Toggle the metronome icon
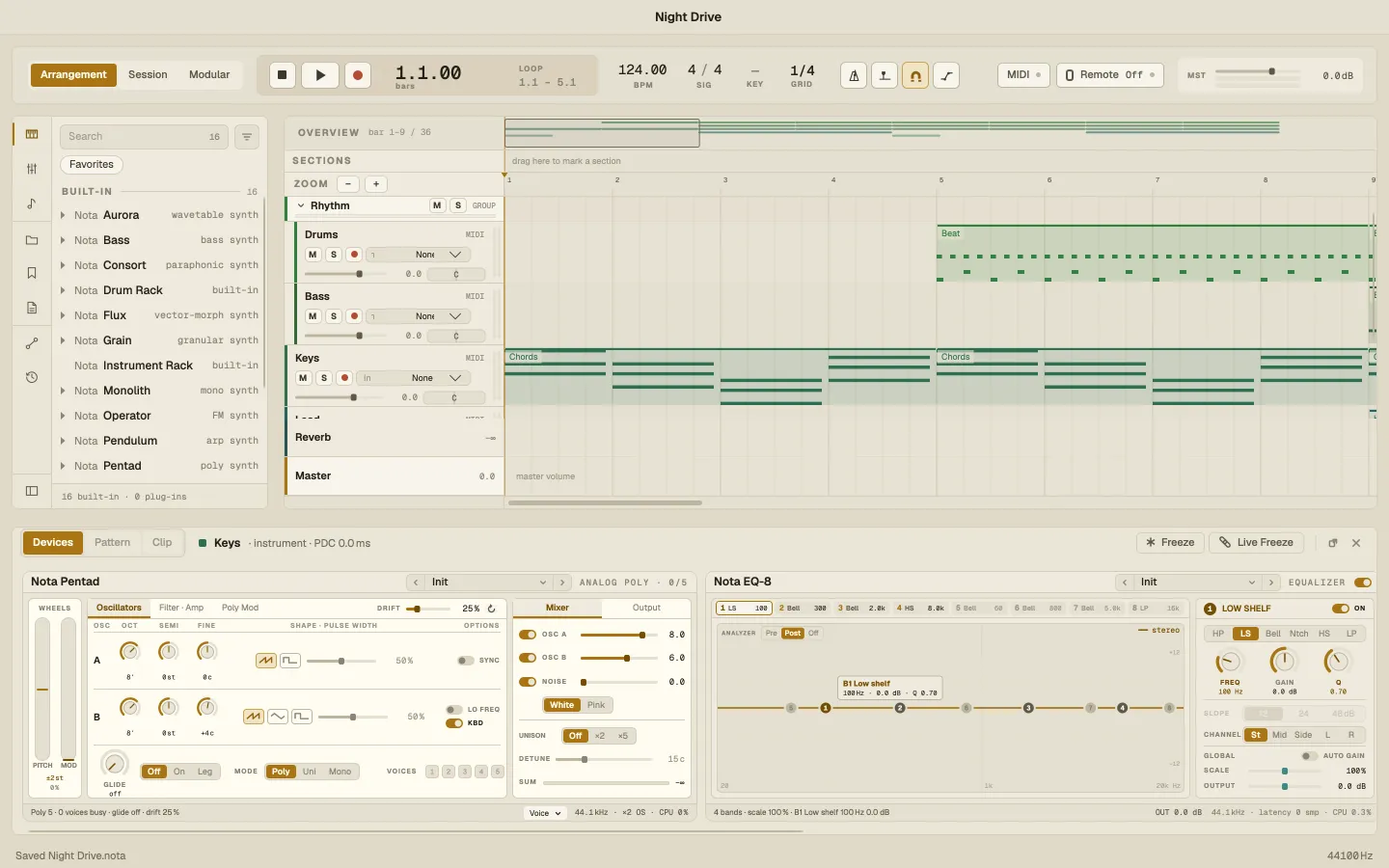1389x868 pixels. coord(854,75)
